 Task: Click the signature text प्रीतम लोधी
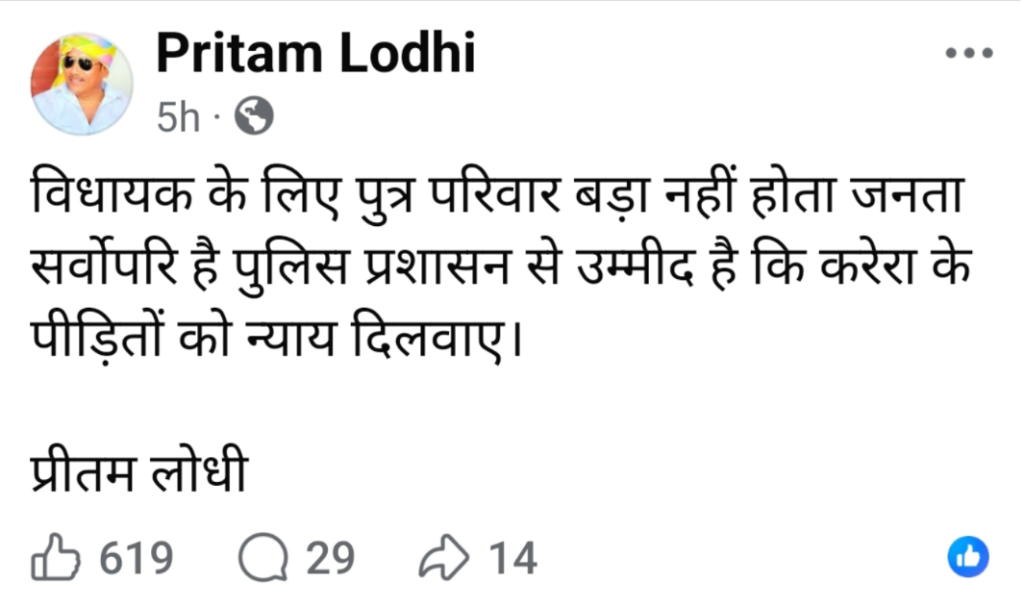pos(134,469)
